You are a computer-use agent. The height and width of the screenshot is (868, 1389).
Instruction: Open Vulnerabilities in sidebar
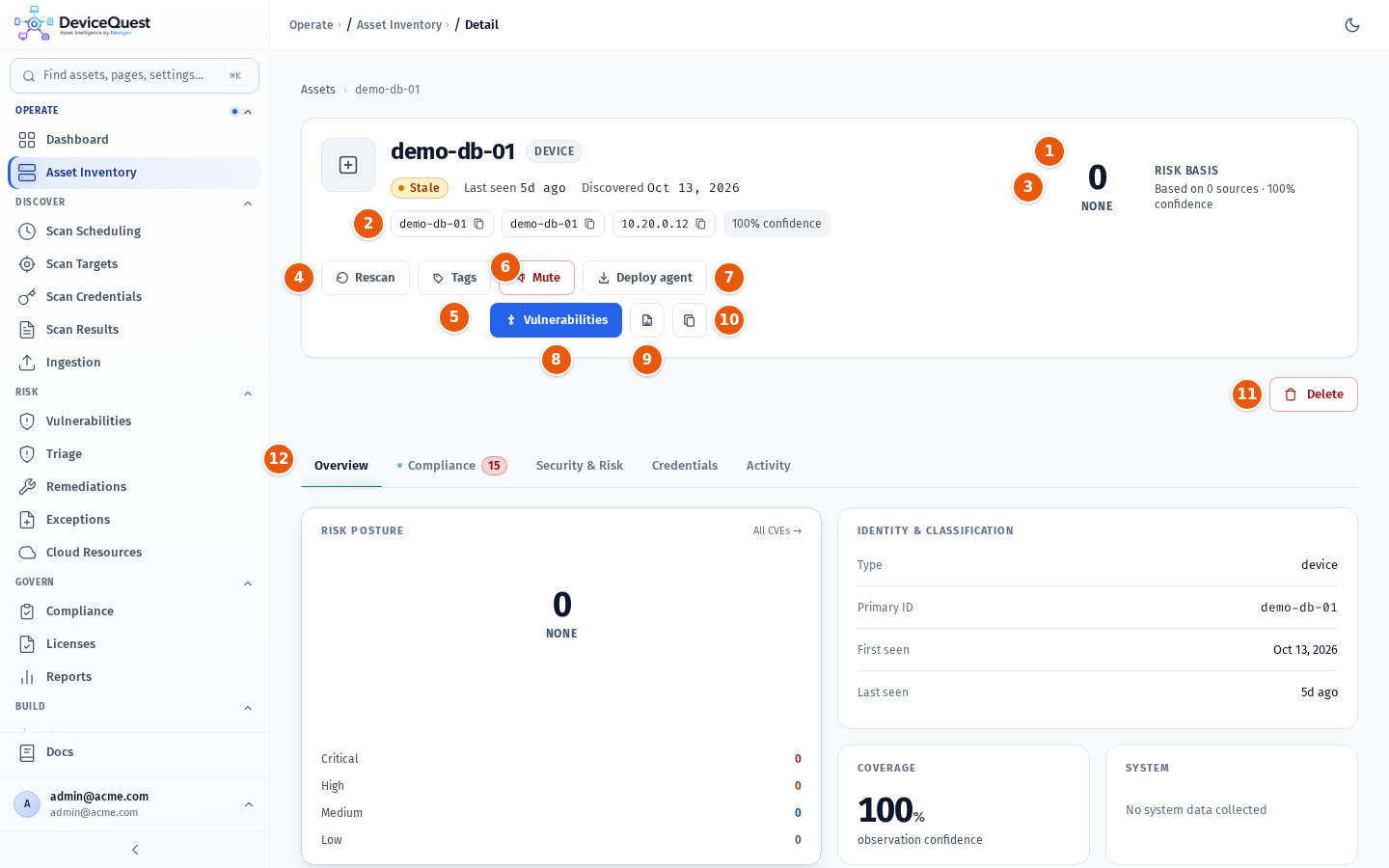coord(134,421)
